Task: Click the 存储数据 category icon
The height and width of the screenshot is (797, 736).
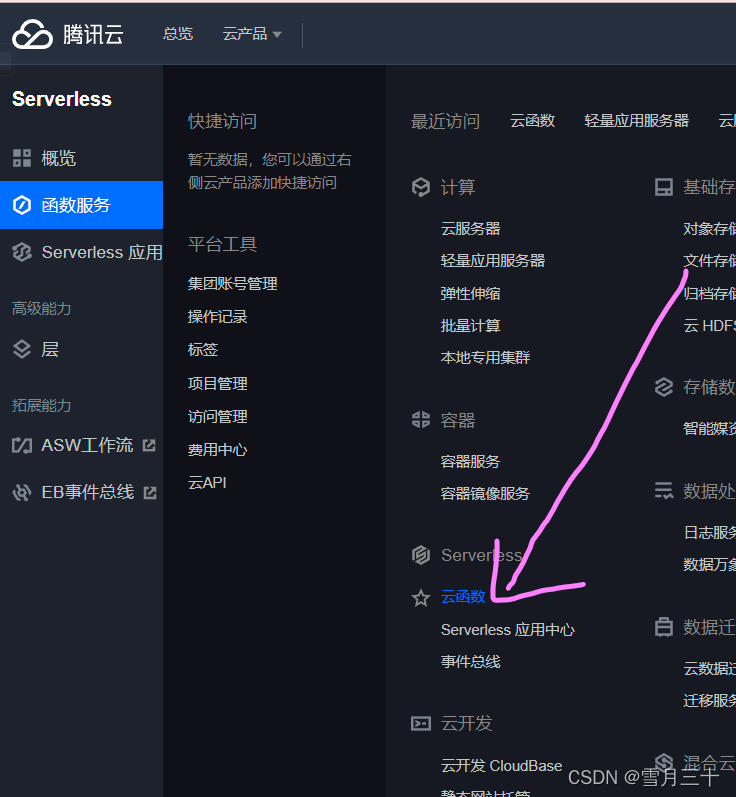Action: coord(664,387)
